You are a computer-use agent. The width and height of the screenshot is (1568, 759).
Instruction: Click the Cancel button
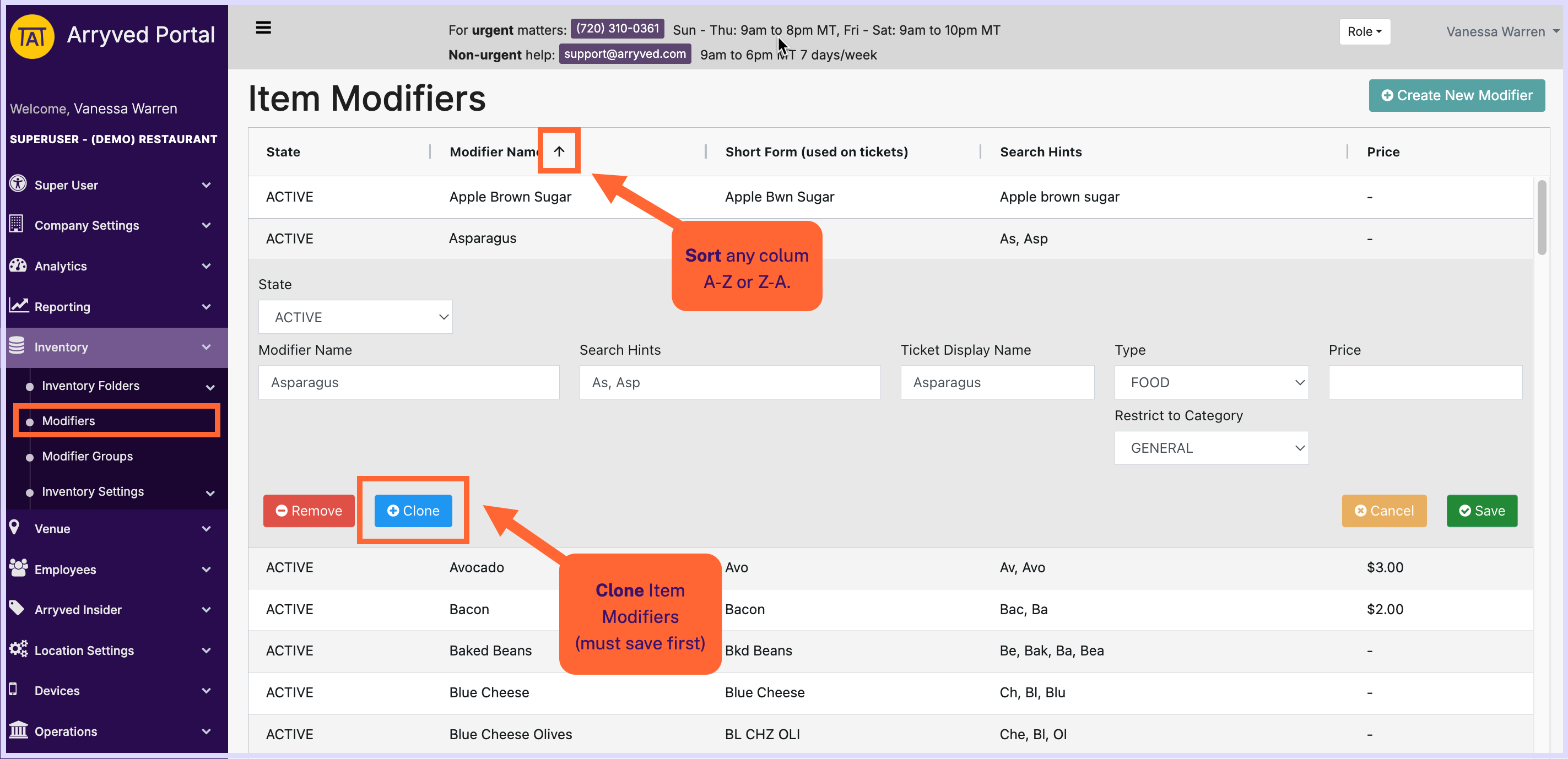(1383, 511)
